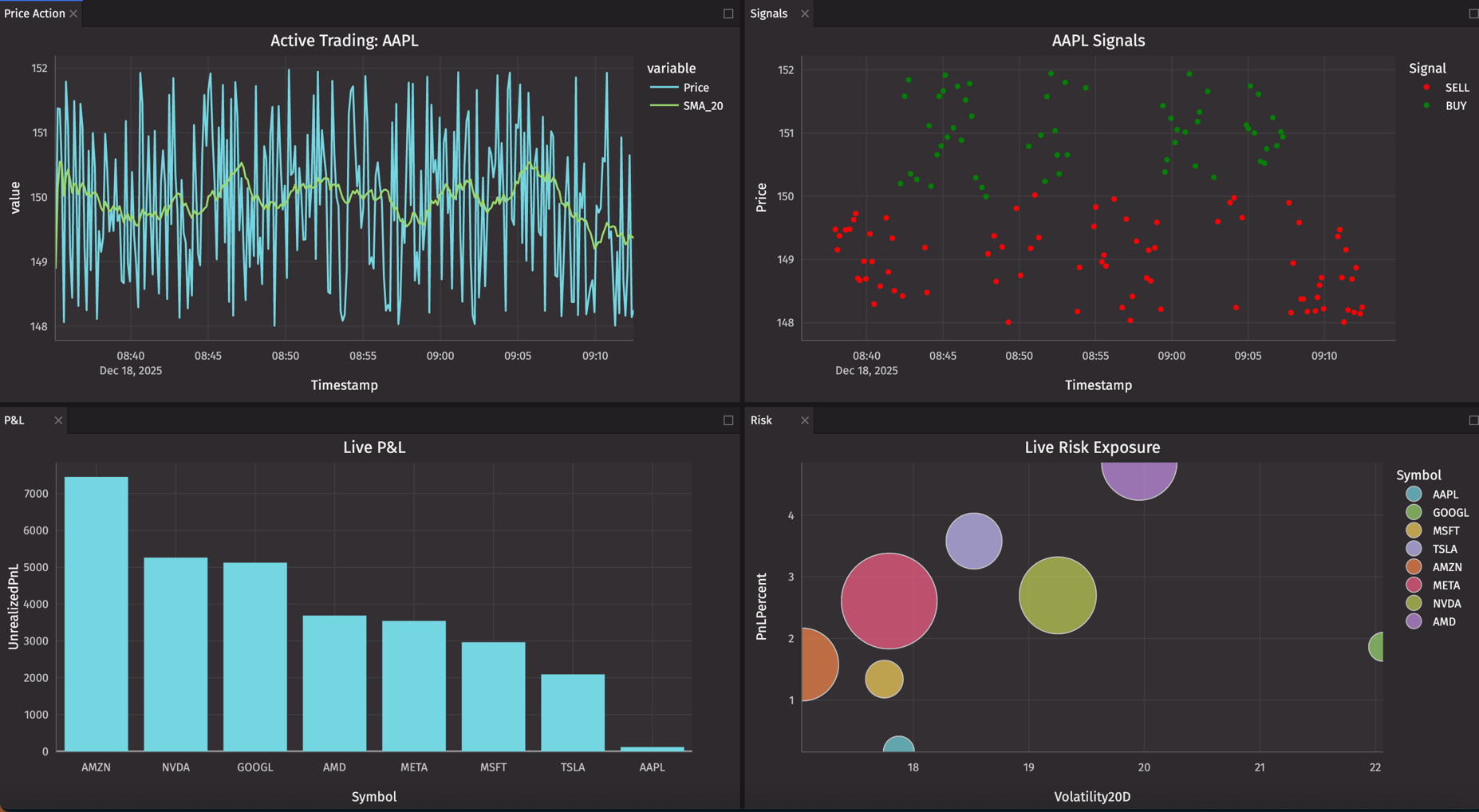Click the large red META bubble
1479x812 pixels.
(x=889, y=601)
